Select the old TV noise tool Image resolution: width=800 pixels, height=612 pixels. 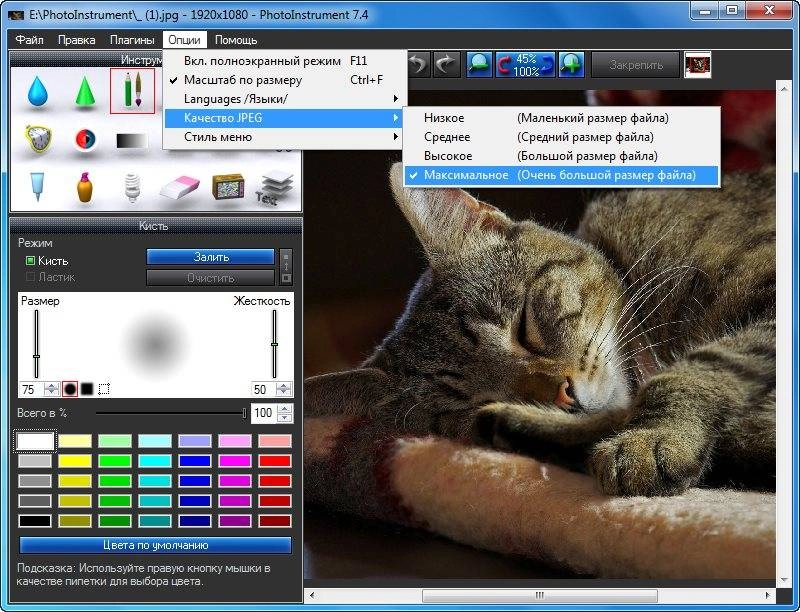(x=228, y=186)
